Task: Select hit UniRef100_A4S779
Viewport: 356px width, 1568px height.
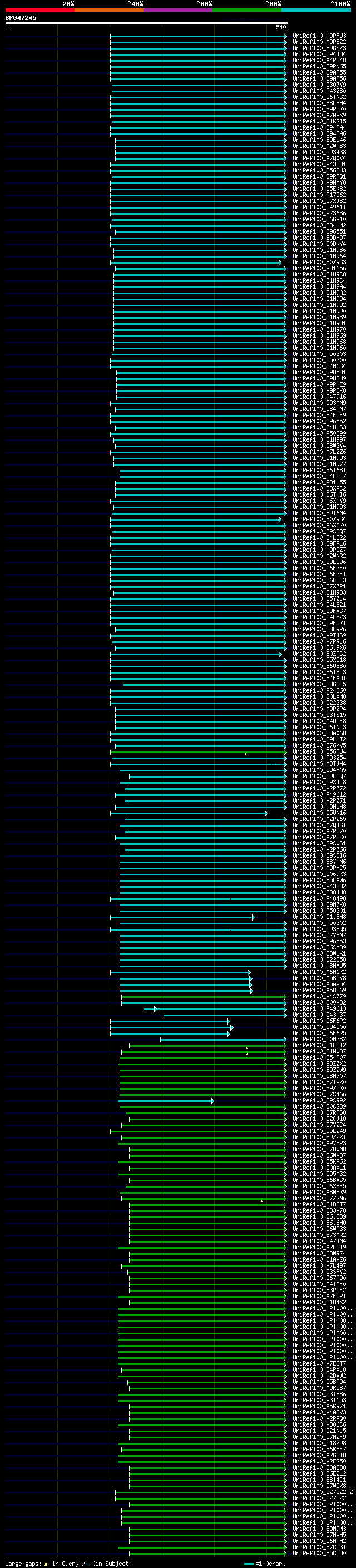Action: pyautogui.click(x=319, y=996)
